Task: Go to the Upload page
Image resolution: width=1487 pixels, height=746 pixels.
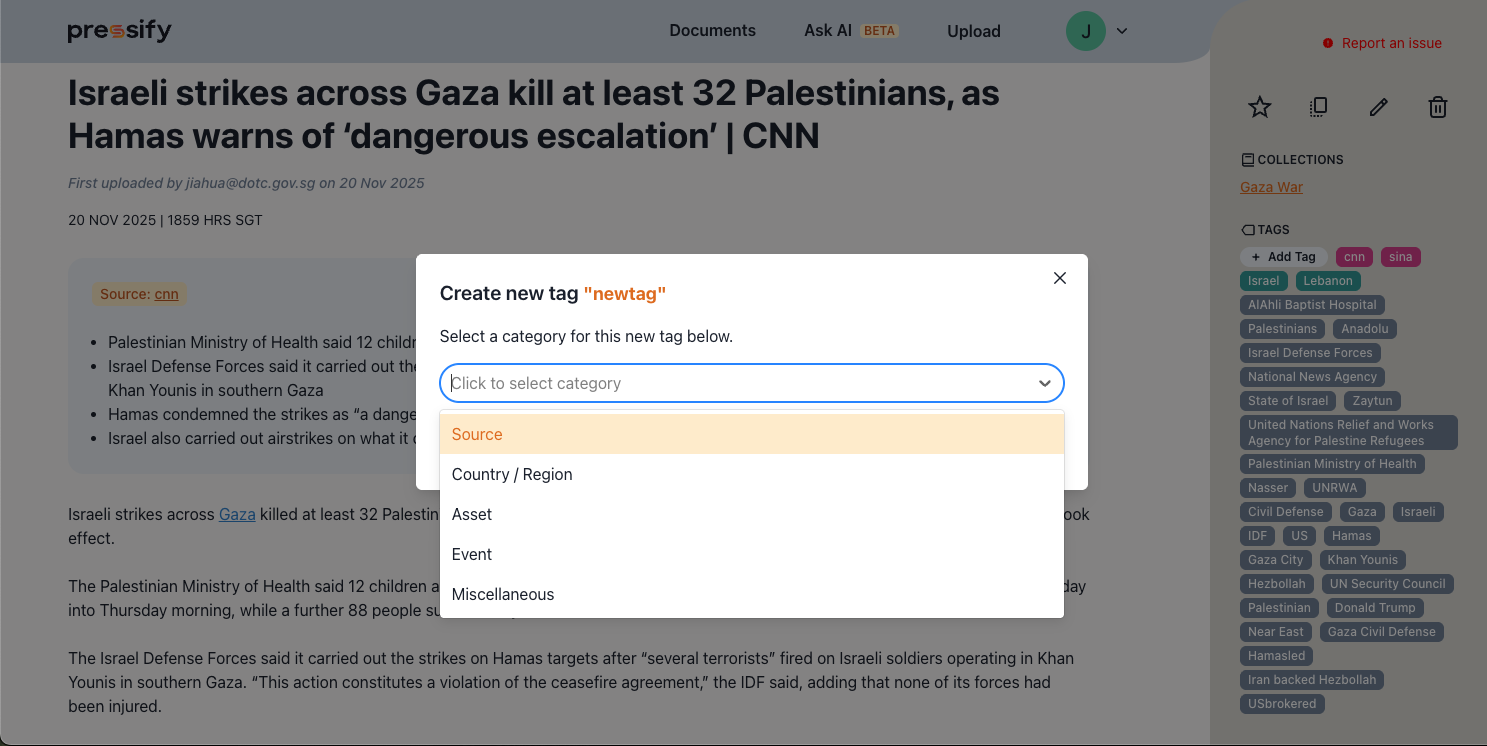Action: point(973,31)
